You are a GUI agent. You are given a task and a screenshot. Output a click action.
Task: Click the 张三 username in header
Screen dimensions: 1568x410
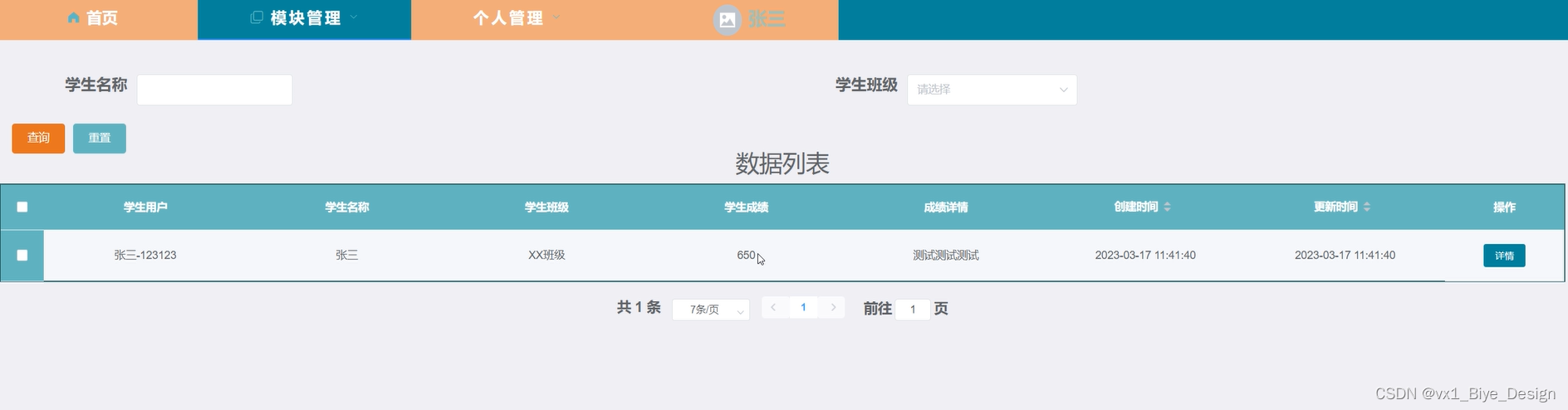click(767, 18)
